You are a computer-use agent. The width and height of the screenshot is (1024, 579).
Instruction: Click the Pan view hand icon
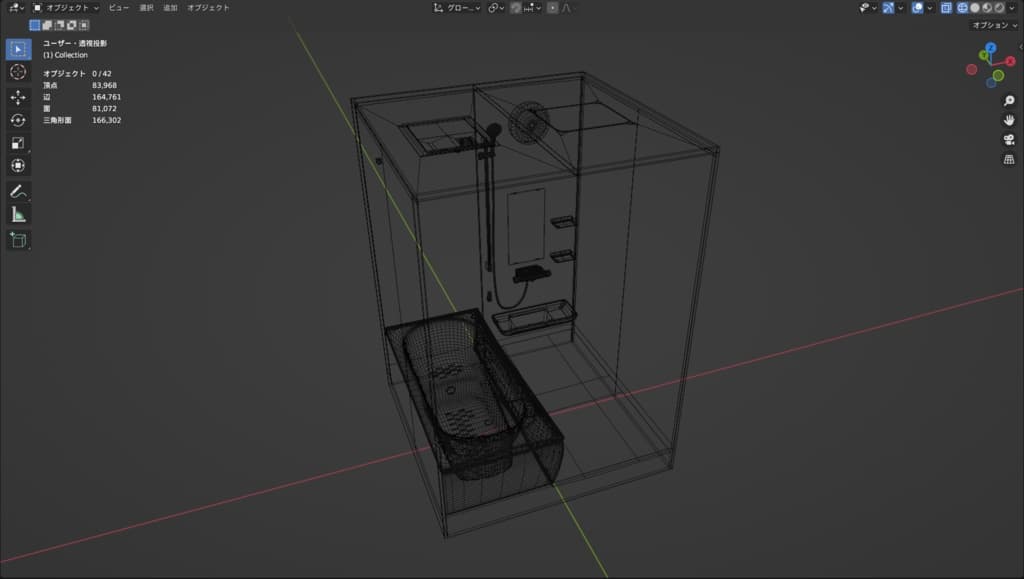[1009, 120]
